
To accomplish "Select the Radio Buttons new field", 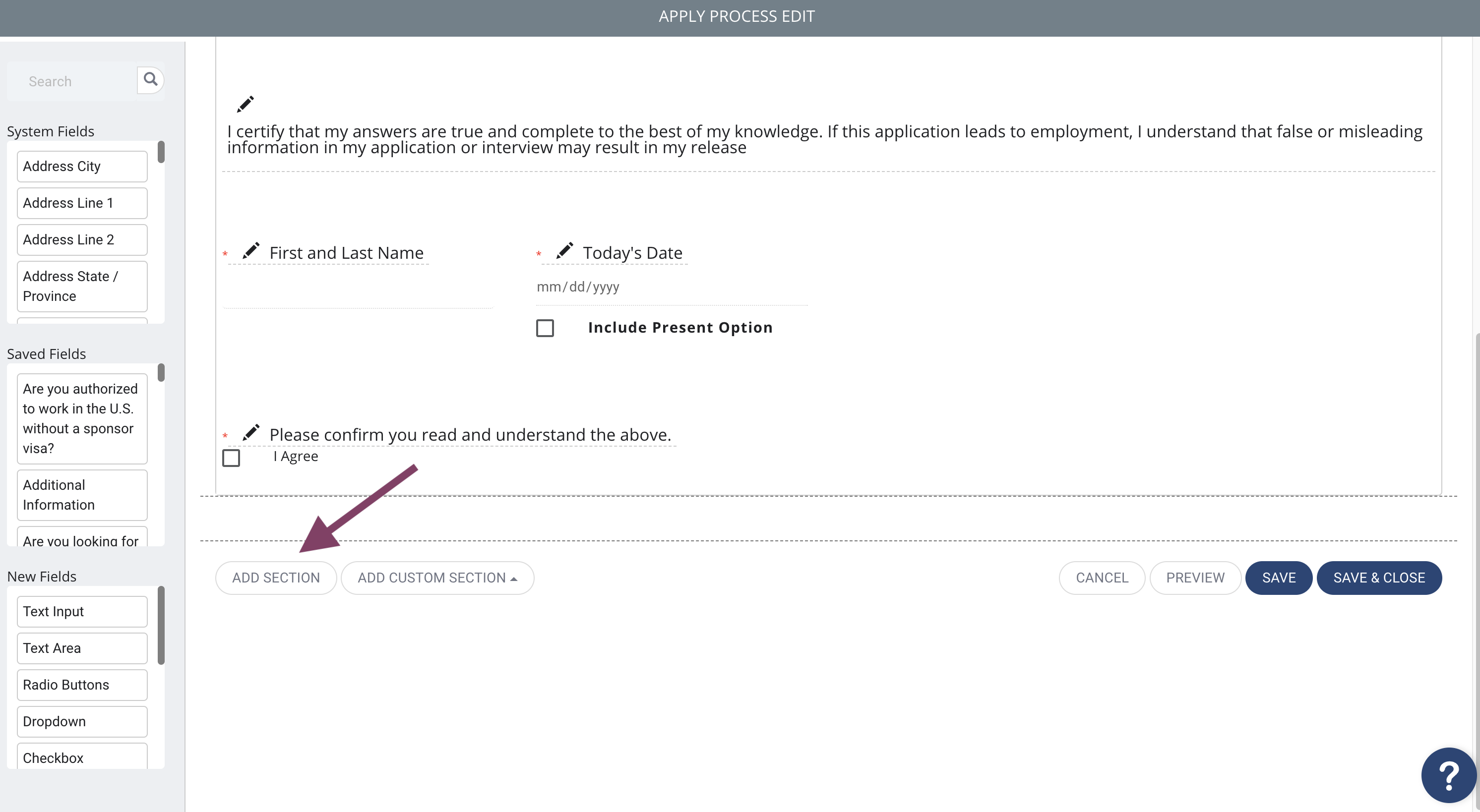I will pos(82,685).
